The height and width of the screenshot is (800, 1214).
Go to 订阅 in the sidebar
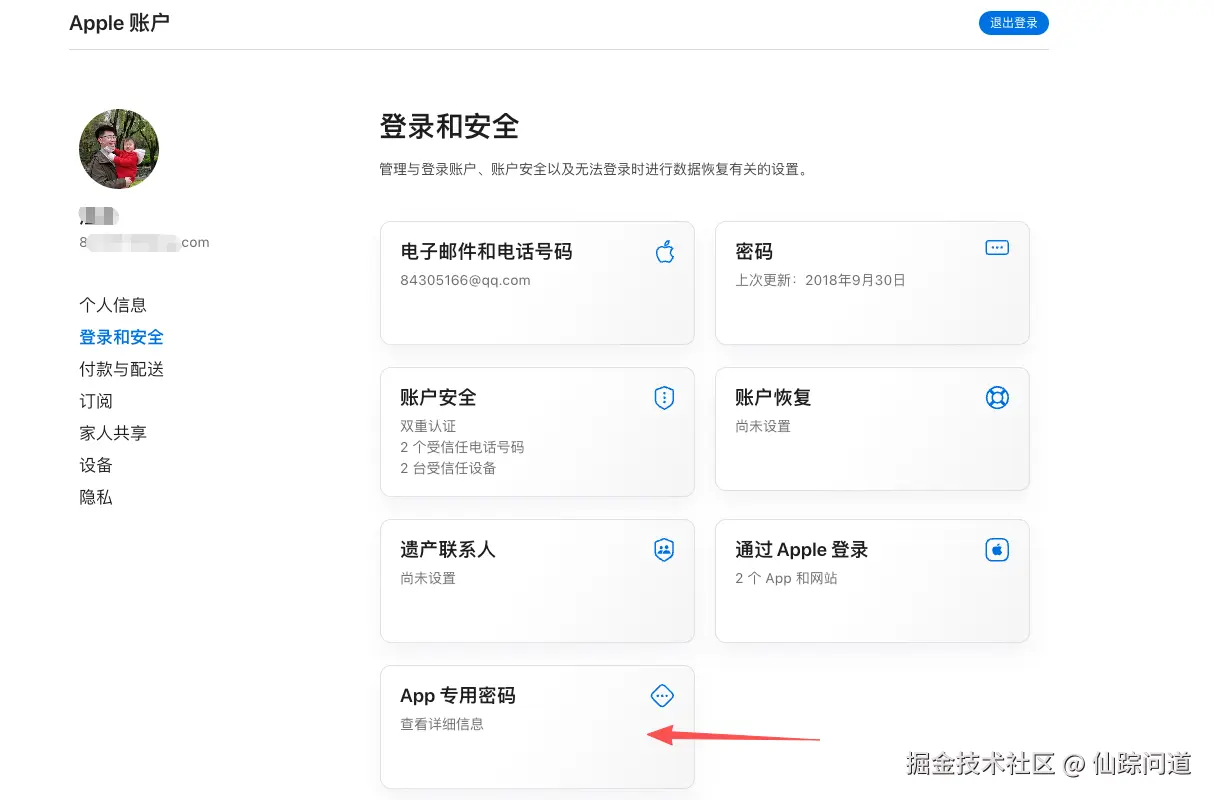pos(96,401)
